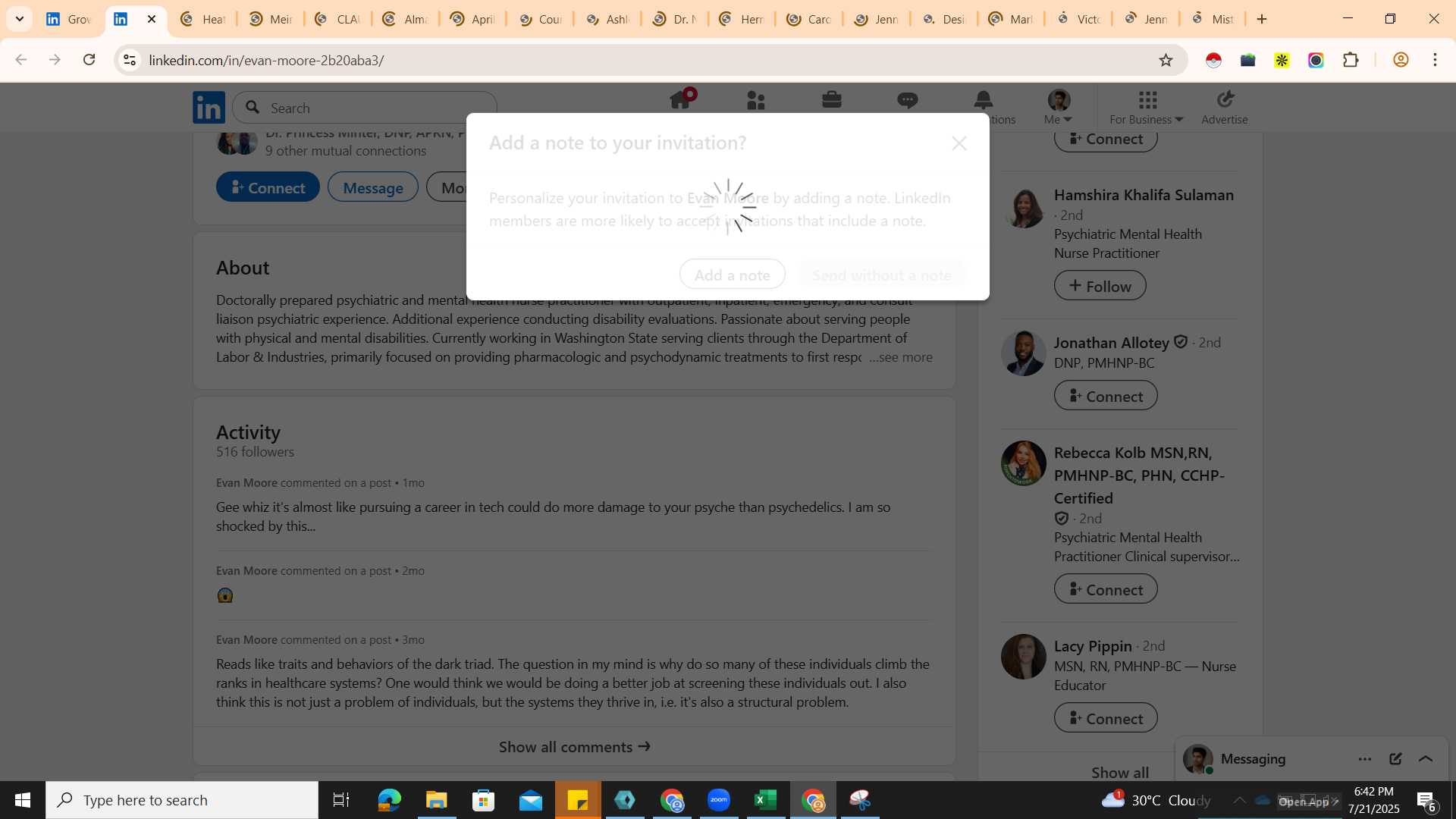
Task: Open the Windows Start menu
Action: coord(23,800)
